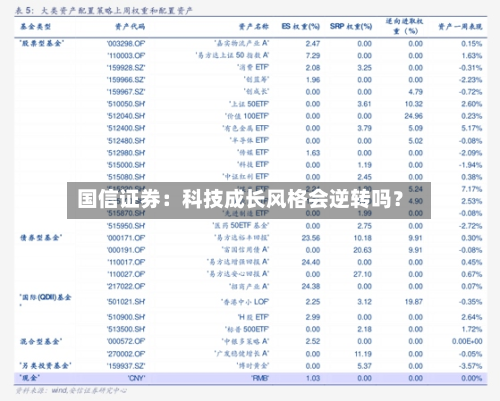Click the 资产一周表现 column header
Screen dimensions: 500x401
pyautogui.click(x=460, y=26)
